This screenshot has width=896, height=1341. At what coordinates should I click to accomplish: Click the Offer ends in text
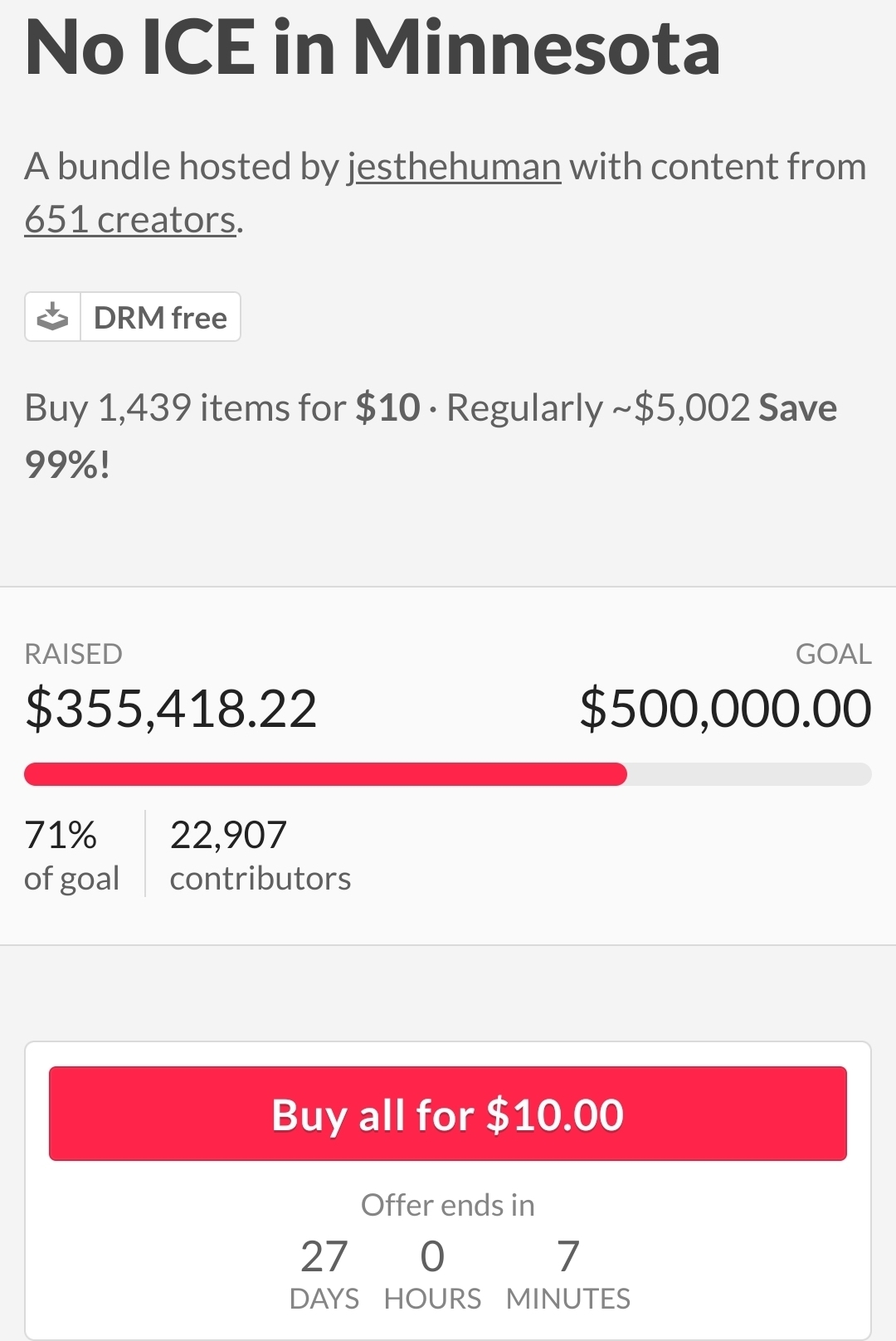(x=448, y=1205)
